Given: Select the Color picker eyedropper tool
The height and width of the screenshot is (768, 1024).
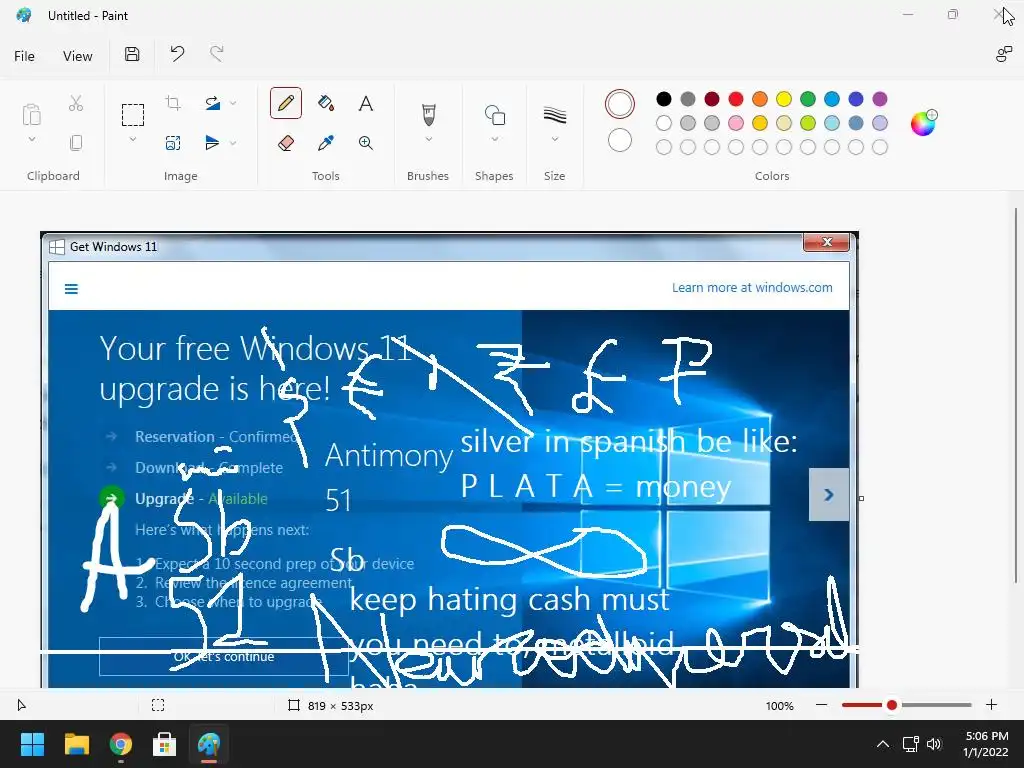Looking at the screenshot, I should pos(326,143).
